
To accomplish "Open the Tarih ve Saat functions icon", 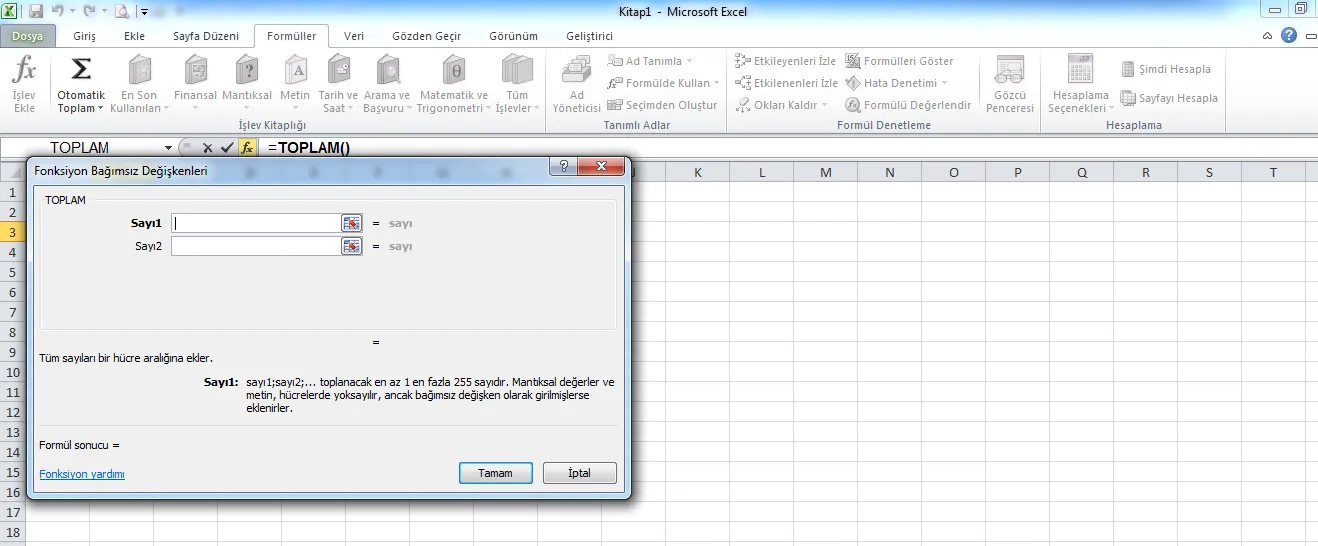I will [339, 72].
